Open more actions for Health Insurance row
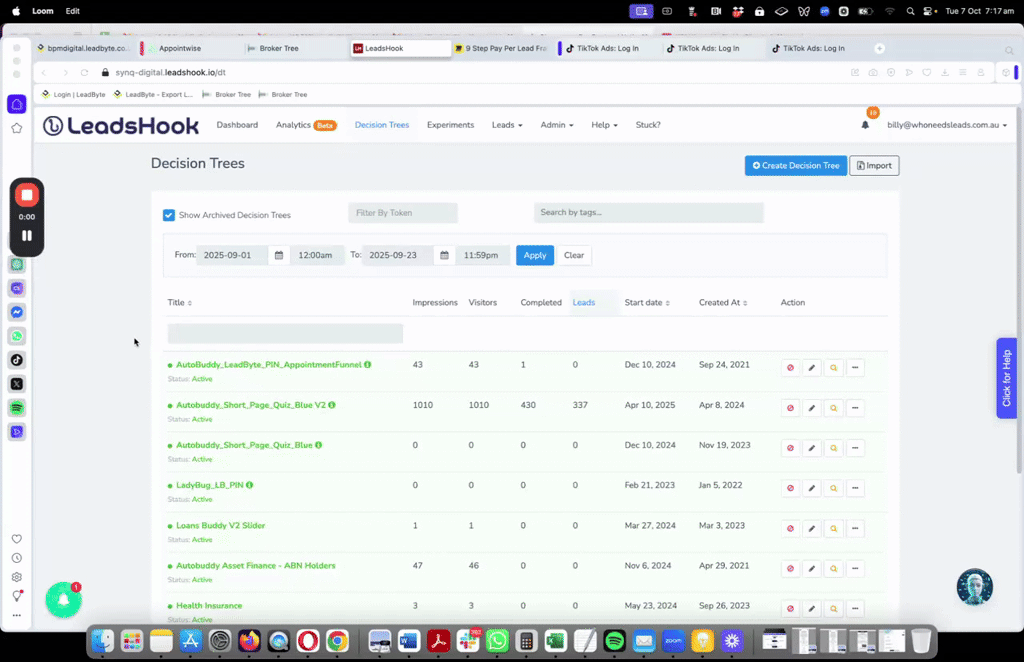Screen dimensions: 1024x662 (x=855, y=608)
